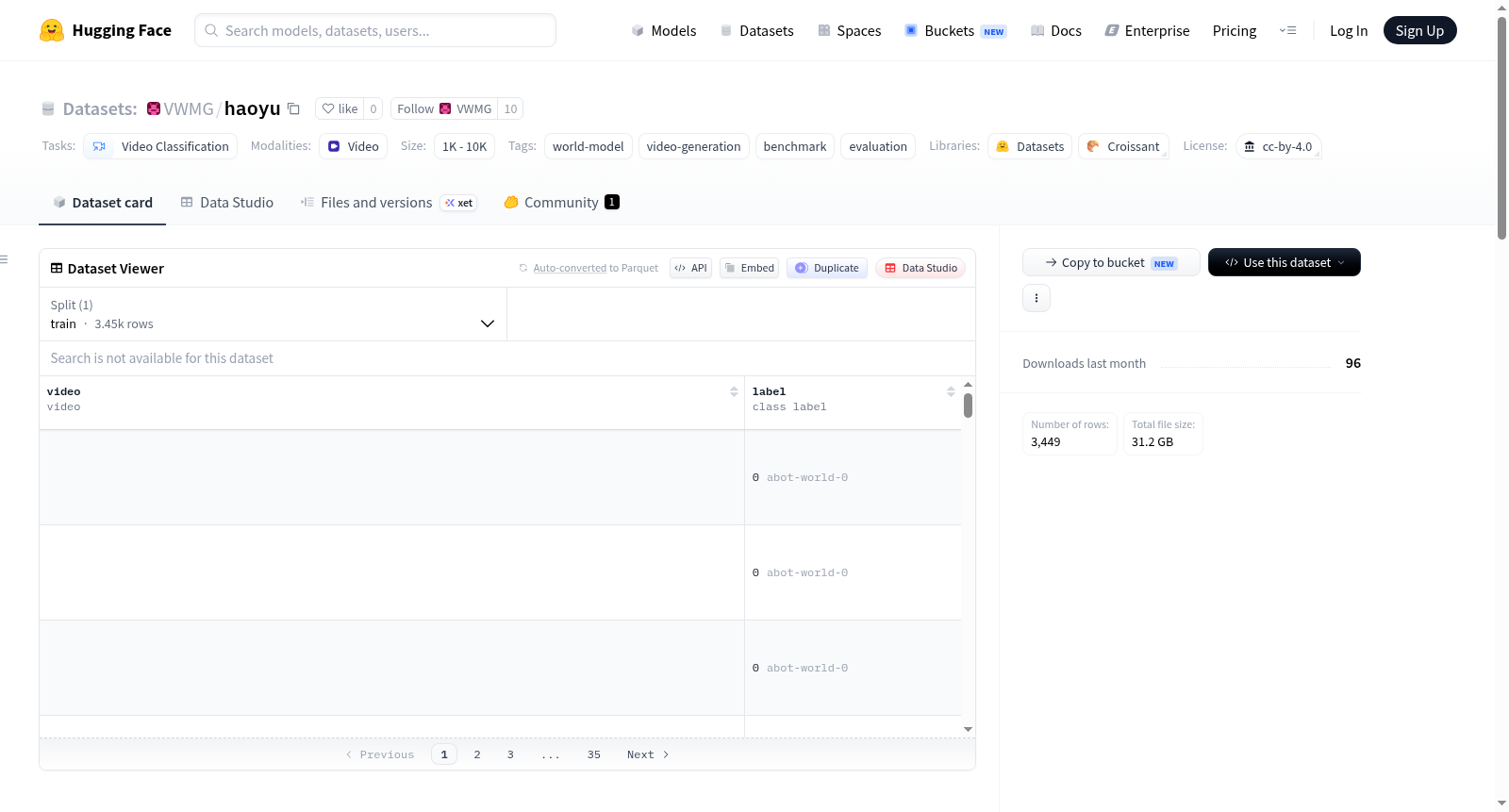Image resolution: width=1509 pixels, height=812 pixels.
Task: Open the navigation overflow menu icon
Action: (1287, 30)
